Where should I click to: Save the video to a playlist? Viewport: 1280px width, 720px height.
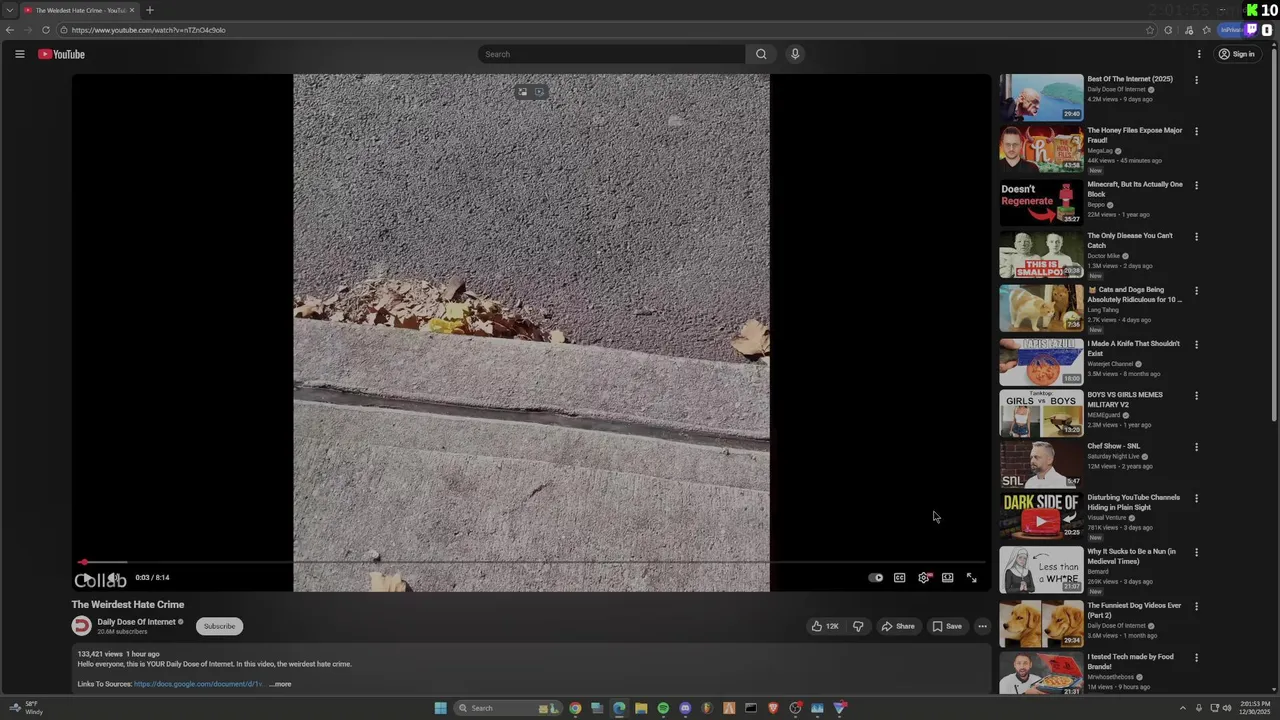click(947, 626)
